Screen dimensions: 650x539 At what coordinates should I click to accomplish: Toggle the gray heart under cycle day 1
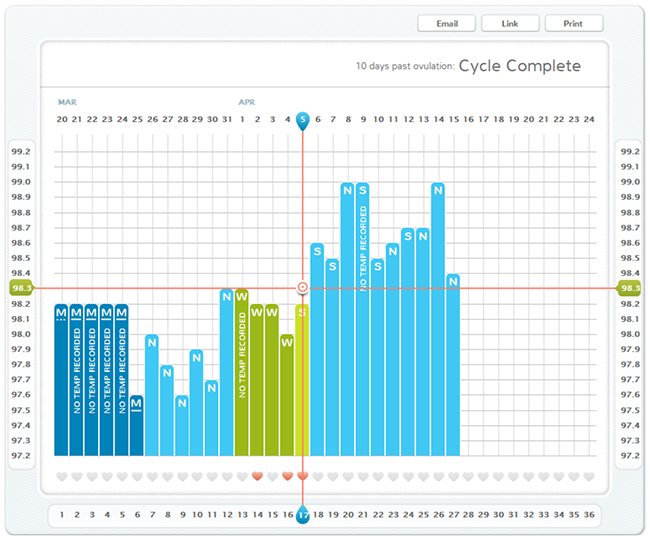point(62,476)
